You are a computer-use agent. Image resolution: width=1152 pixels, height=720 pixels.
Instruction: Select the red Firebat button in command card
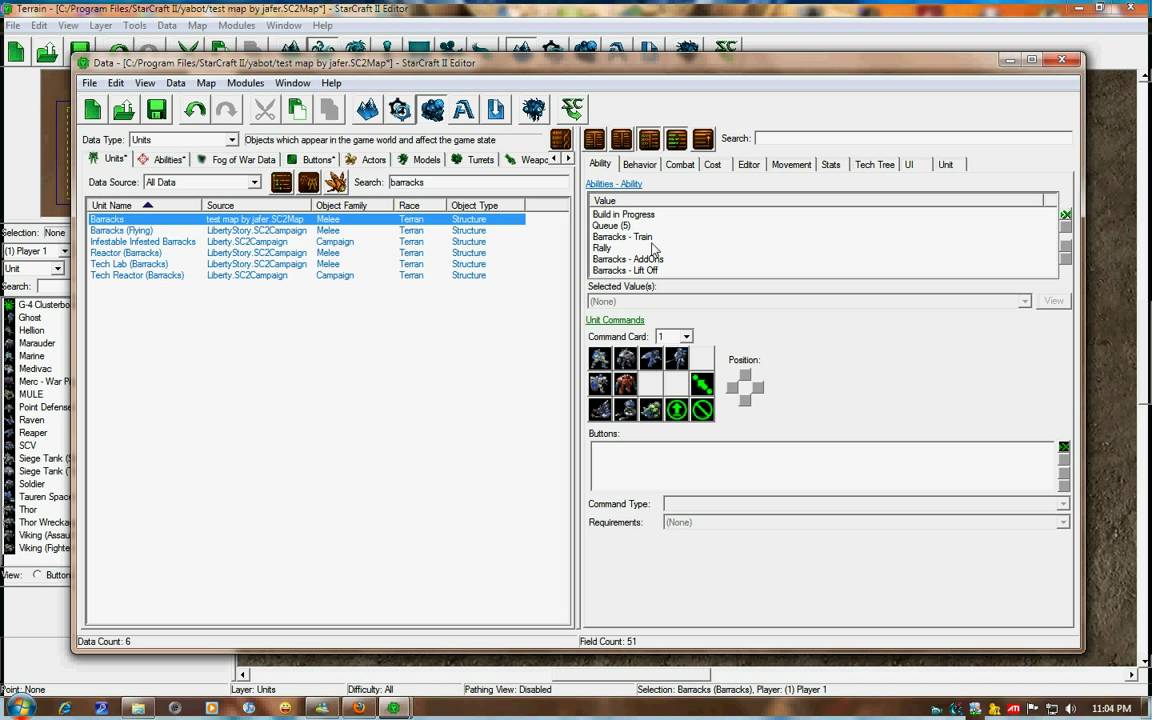point(625,384)
